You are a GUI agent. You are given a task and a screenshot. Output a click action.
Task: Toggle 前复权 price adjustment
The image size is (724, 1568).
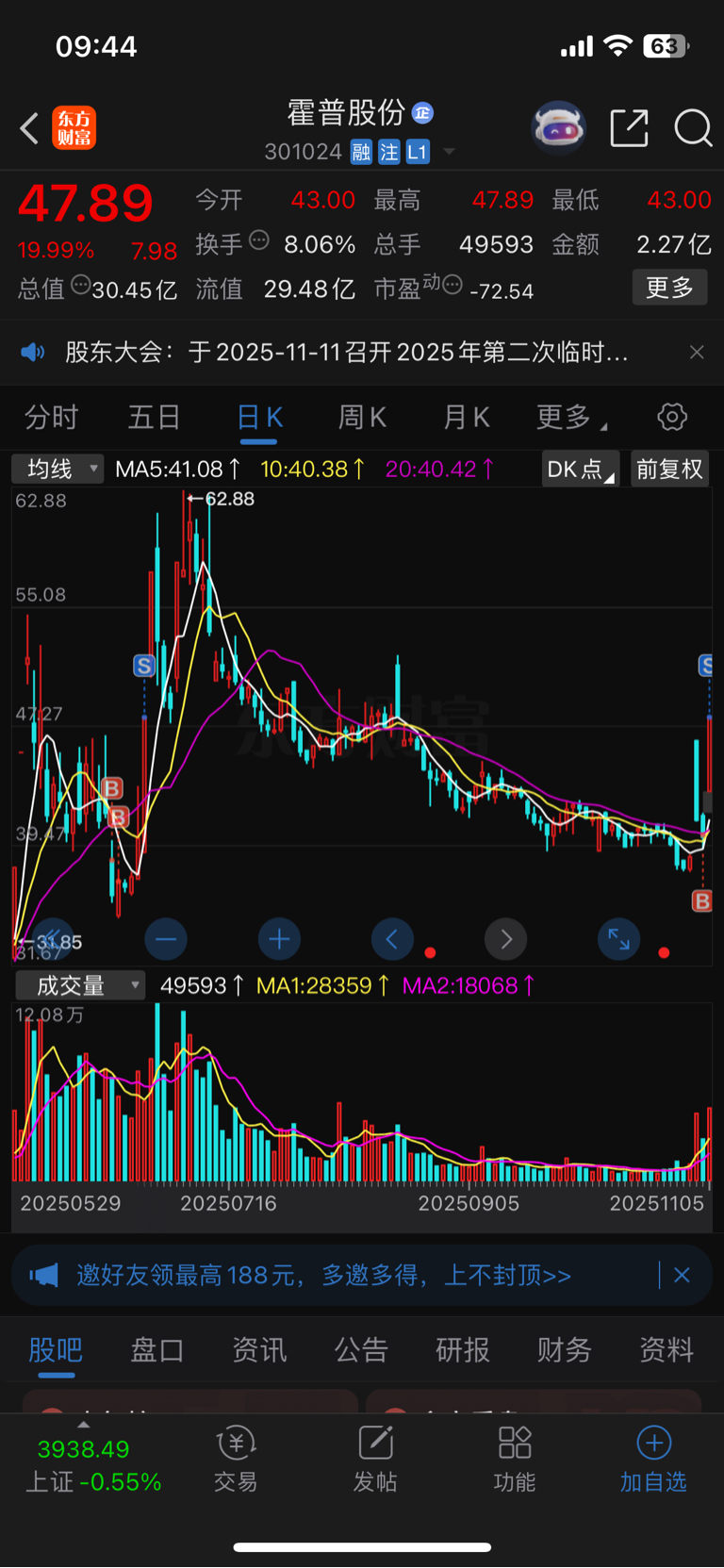[x=669, y=469]
